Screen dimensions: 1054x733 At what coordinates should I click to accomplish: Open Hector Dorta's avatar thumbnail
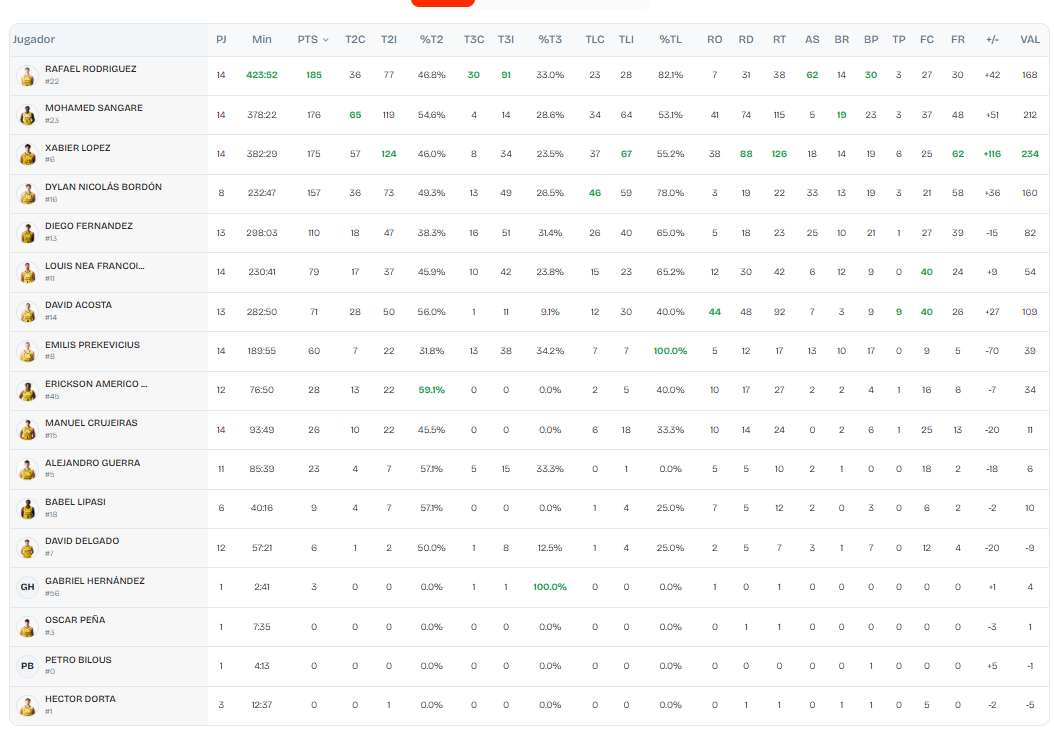click(x=28, y=705)
